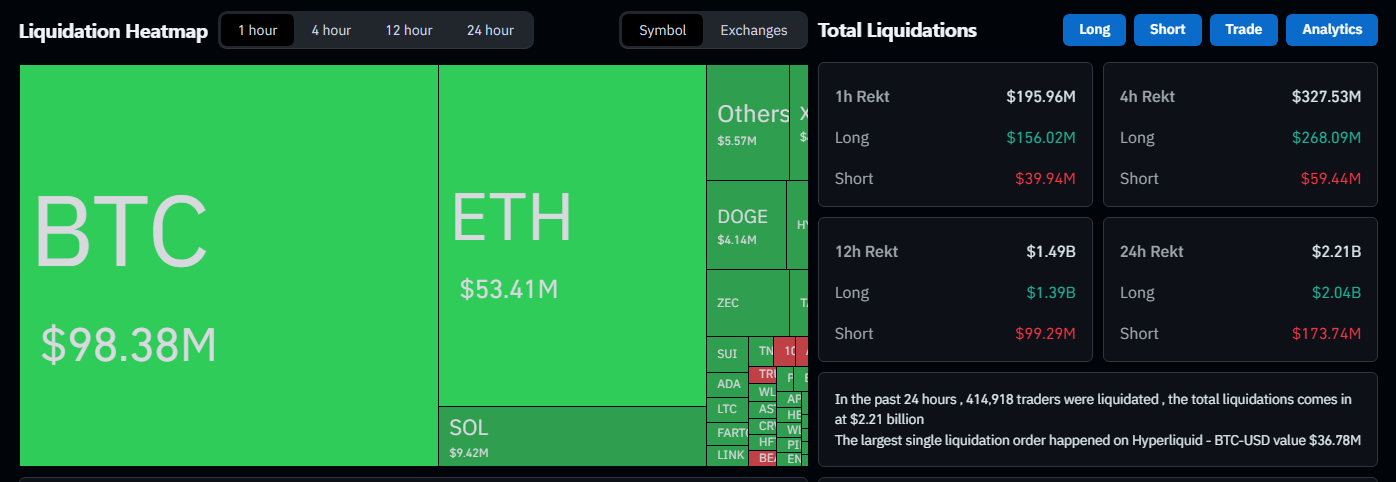This screenshot has width=1396, height=482.
Task: Click the blue Short button
Action: [1167, 30]
